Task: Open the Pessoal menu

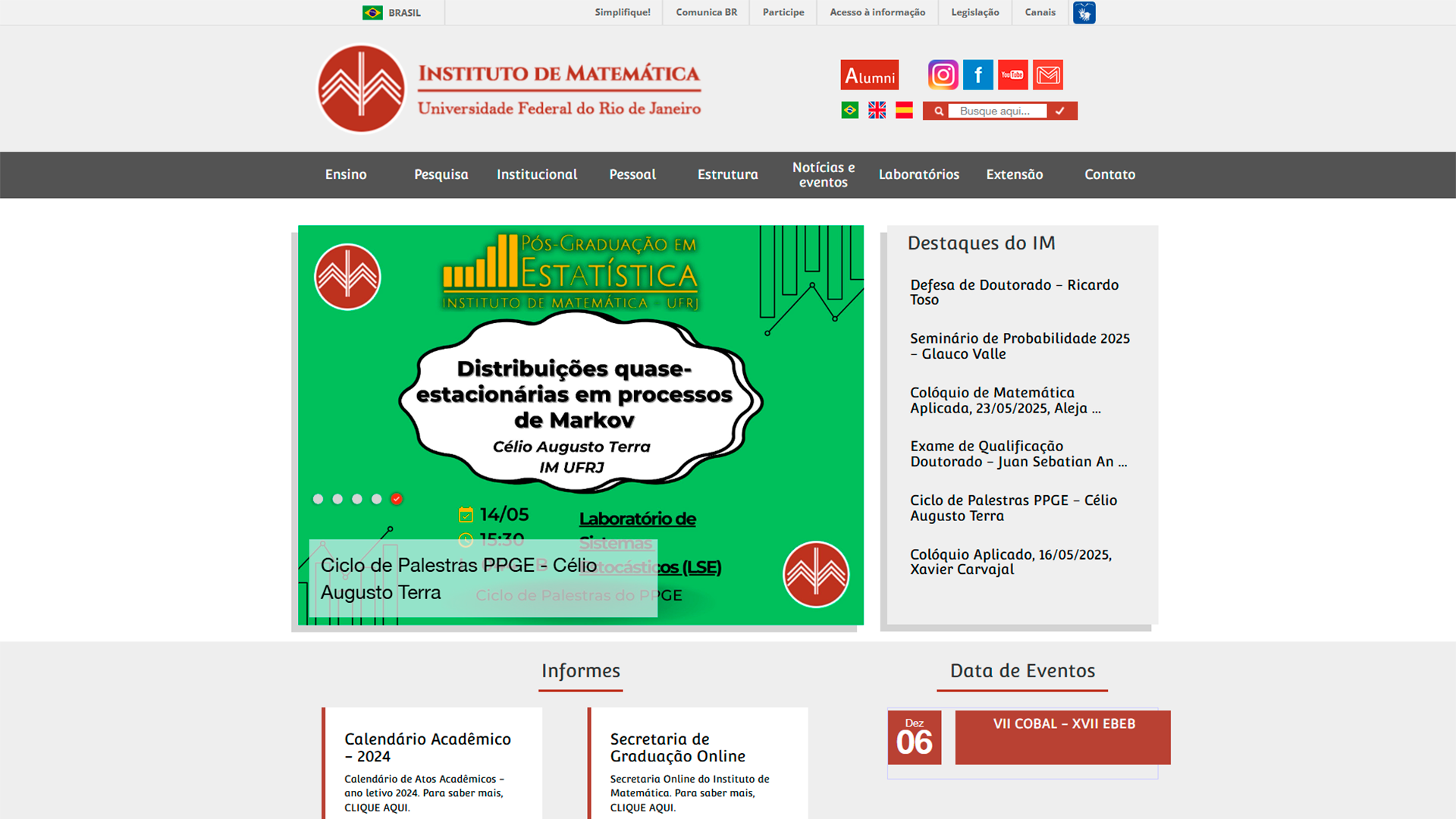Action: point(632,174)
